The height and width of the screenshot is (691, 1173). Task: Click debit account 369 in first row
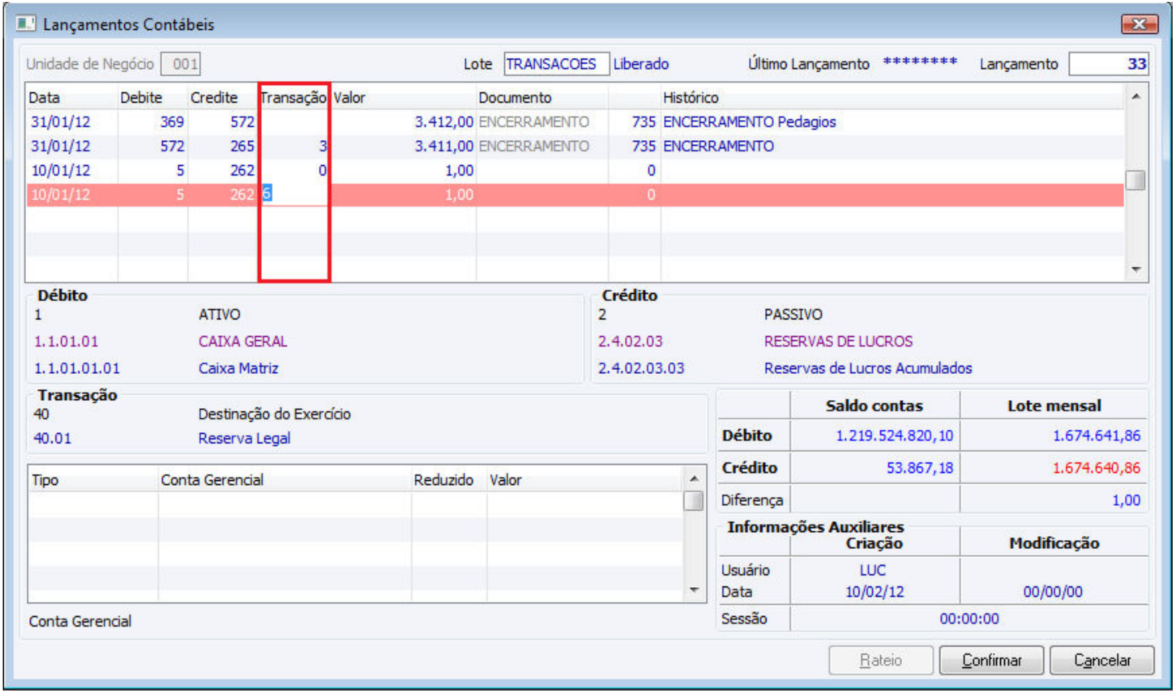pyautogui.click(x=172, y=122)
